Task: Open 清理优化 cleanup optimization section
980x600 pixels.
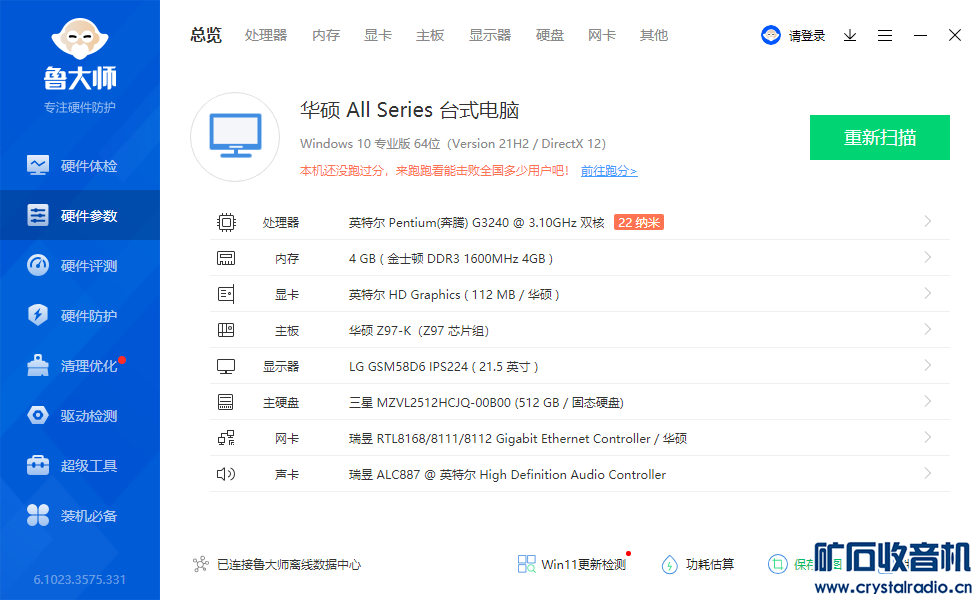Action: pyautogui.click(x=79, y=366)
